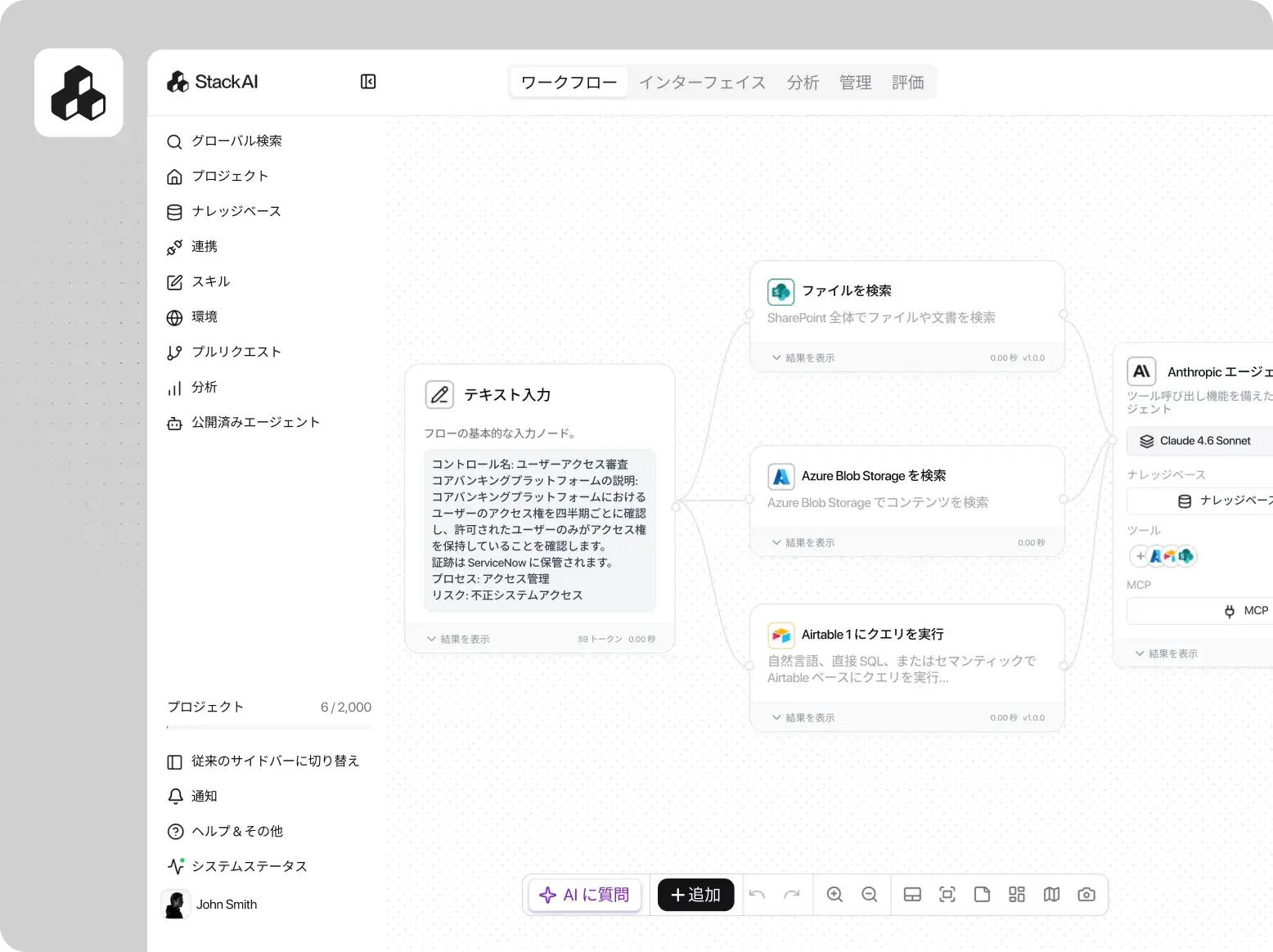The image size is (1273, 952).
Task: Expand 結果を表示 on the Azure Blob Storage node
Action: click(803, 543)
